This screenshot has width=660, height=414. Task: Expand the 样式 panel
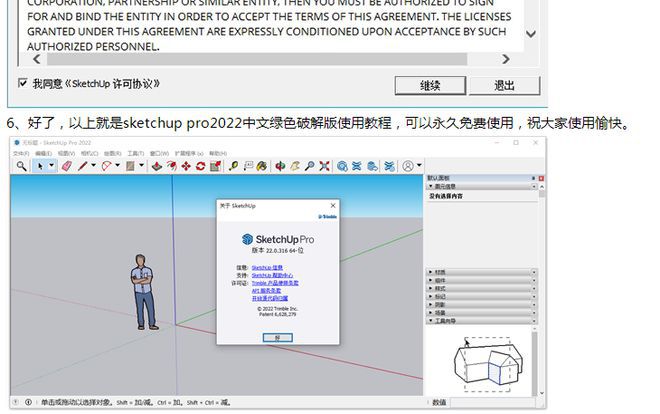(431, 288)
